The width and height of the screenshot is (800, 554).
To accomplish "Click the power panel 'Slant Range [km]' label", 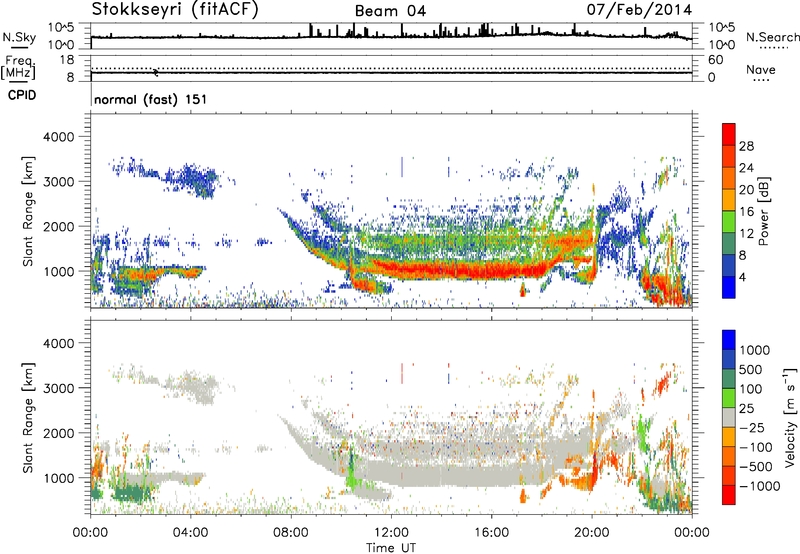I will click(x=28, y=211).
